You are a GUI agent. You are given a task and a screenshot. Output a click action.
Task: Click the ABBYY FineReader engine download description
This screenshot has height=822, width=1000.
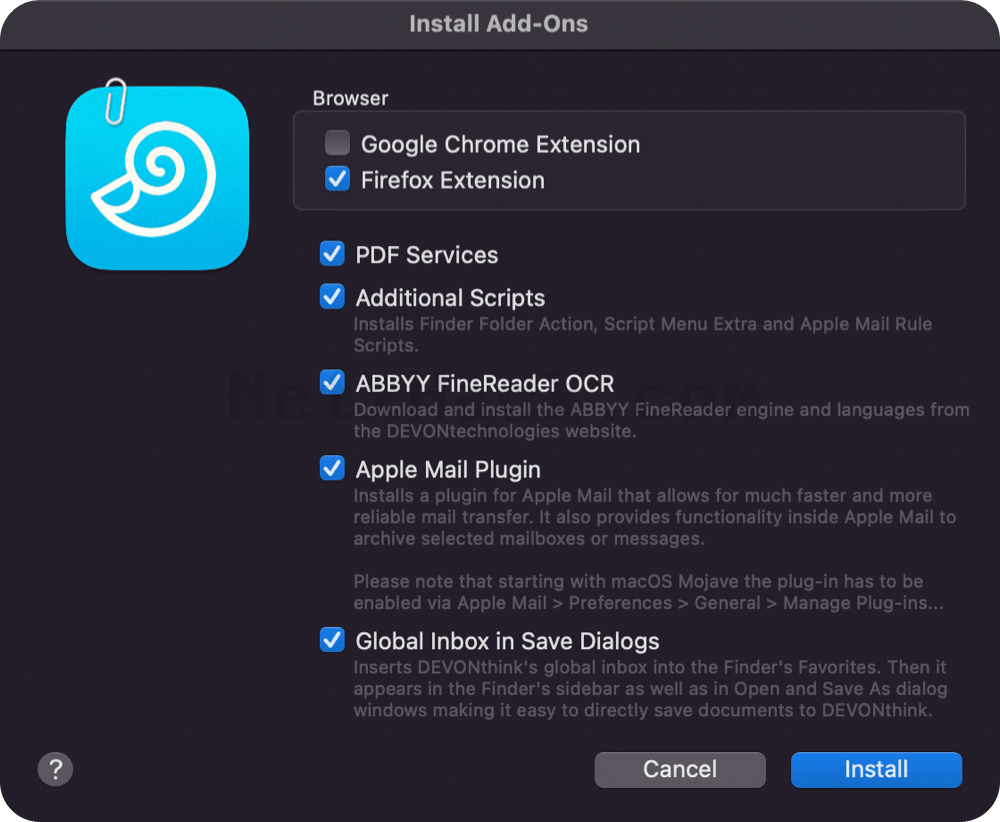click(x=661, y=420)
